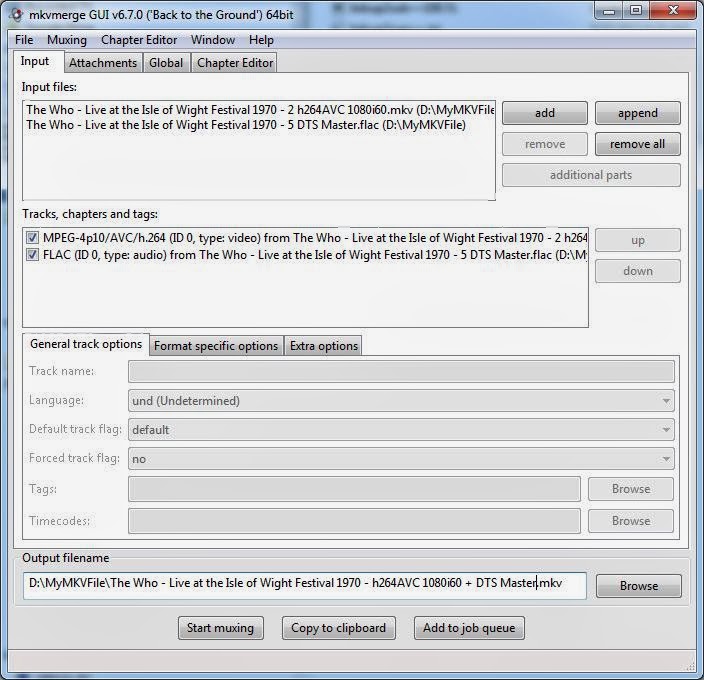Select the General track options tab
704x680 pixels.
(x=86, y=344)
